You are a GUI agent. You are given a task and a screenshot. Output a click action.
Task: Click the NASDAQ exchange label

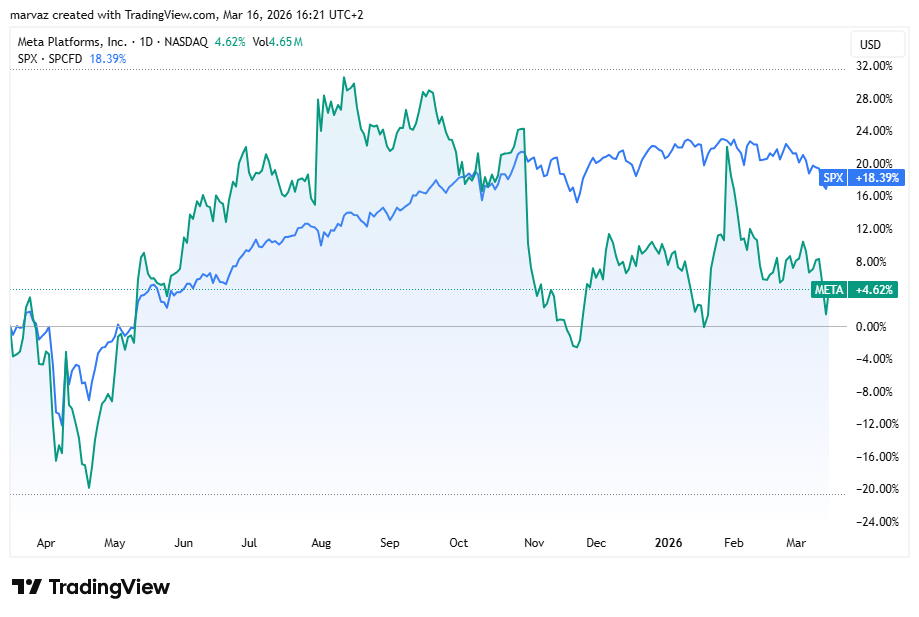[186, 42]
